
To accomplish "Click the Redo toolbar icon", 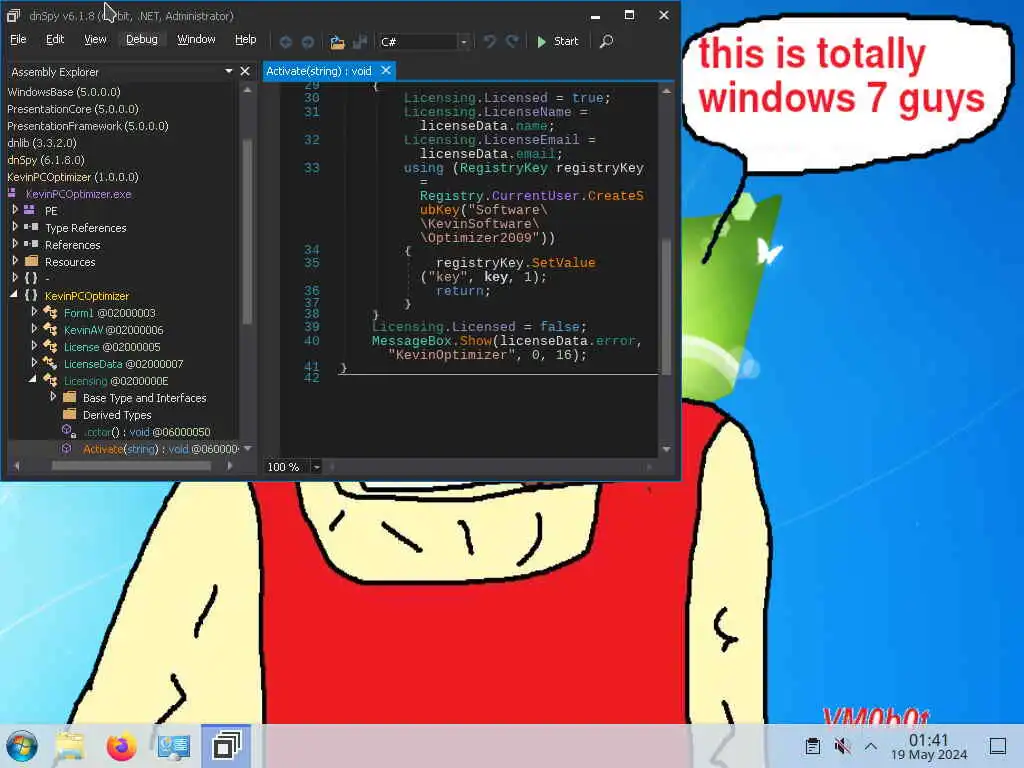I will click(513, 41).
